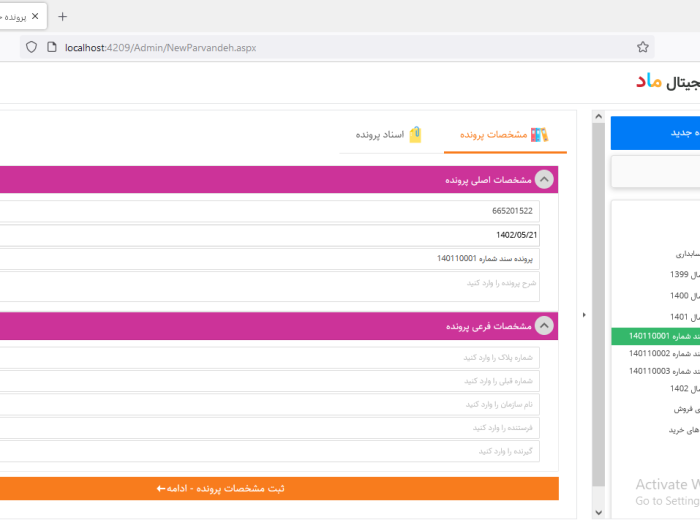Click the books icon on مشخصات پرونده tab

click(x=539, y=135)
